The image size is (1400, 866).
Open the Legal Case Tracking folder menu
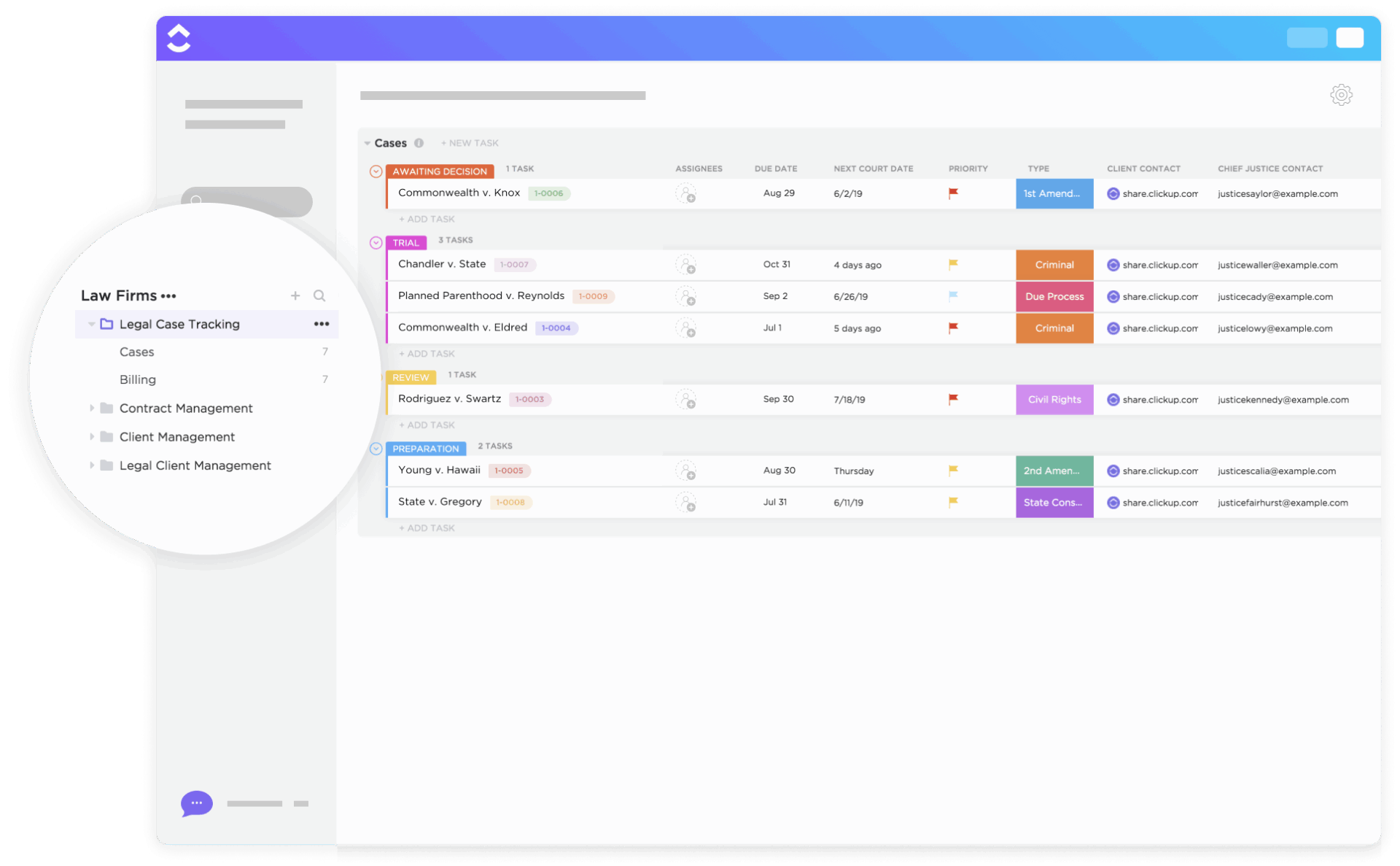pyautogui.click(x=321, y=324)
